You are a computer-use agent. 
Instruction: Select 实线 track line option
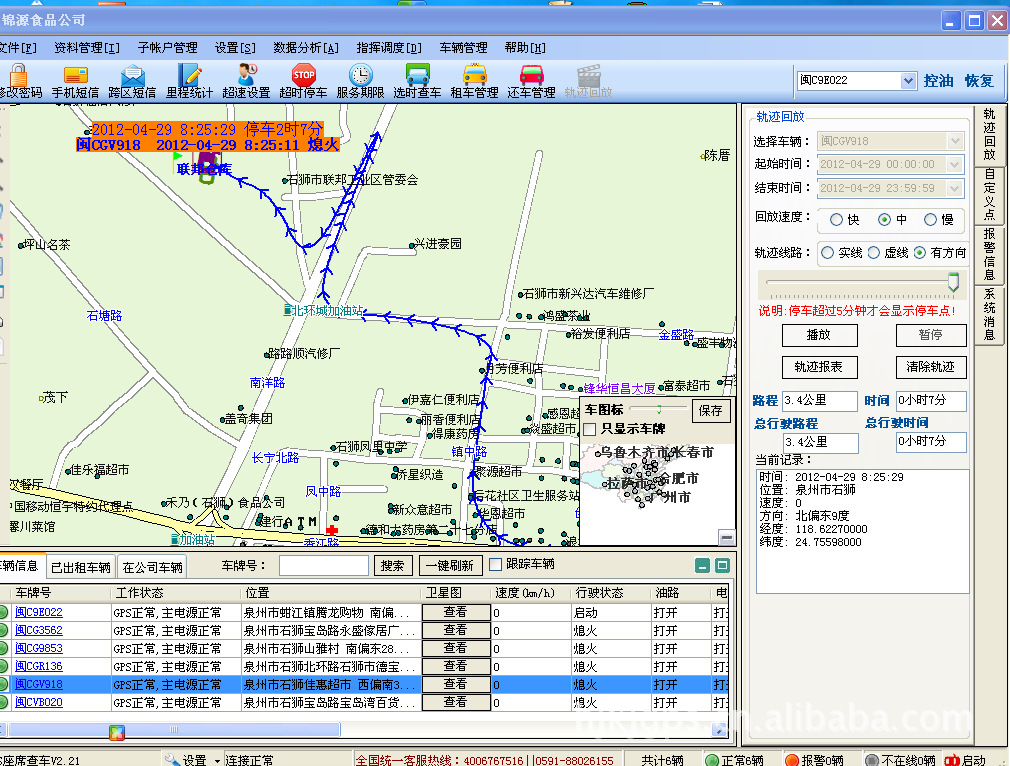click(x=828, y=253)
